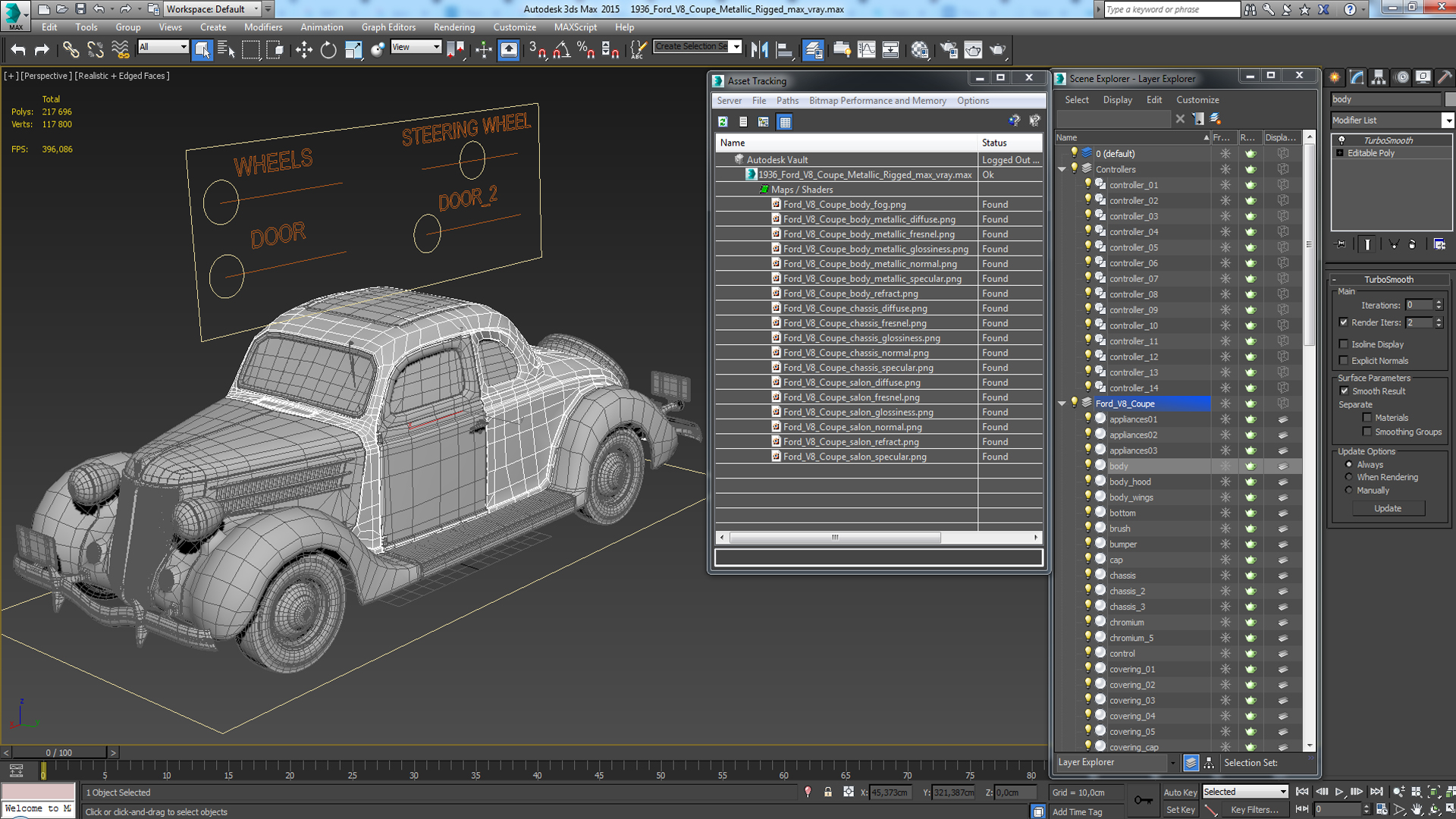1456x819 pixels.
Task: Open the Modifiers menu
Action: (x=263, y=27)
